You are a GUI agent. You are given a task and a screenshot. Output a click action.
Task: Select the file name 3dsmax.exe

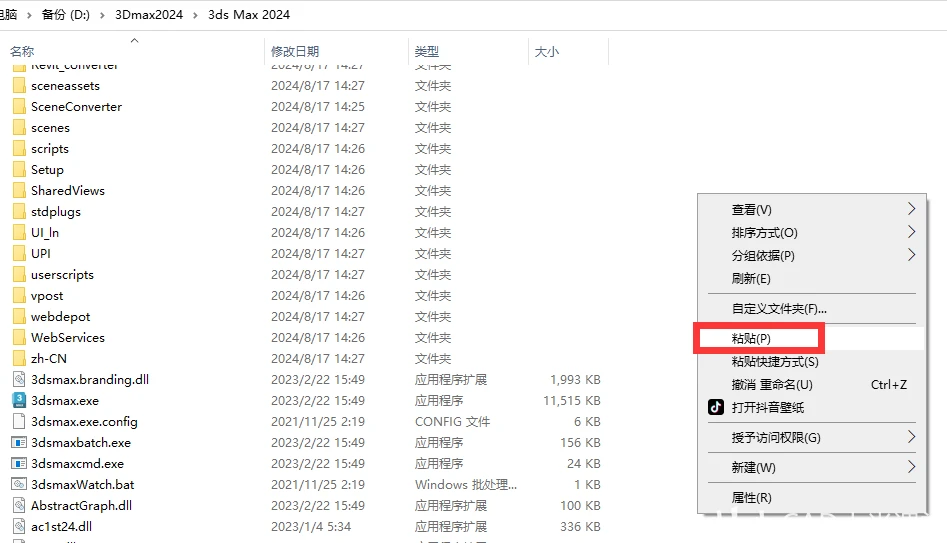pyautogui.click(x=65, y=400)
